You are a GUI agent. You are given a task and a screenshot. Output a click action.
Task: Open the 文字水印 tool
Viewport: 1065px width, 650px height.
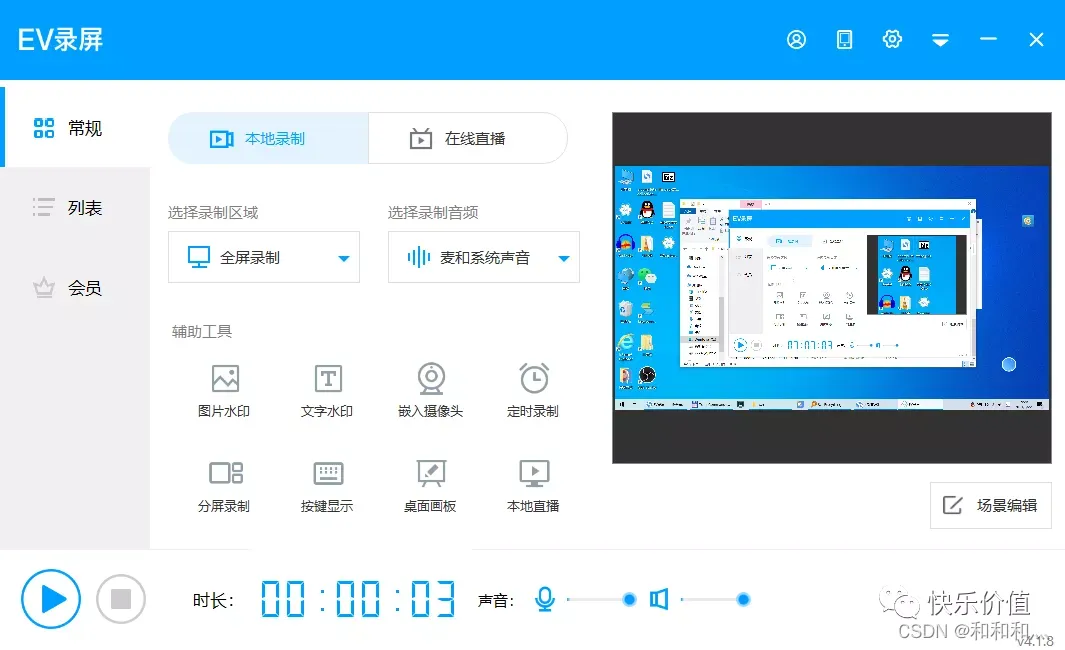click(x=327, y=391)
